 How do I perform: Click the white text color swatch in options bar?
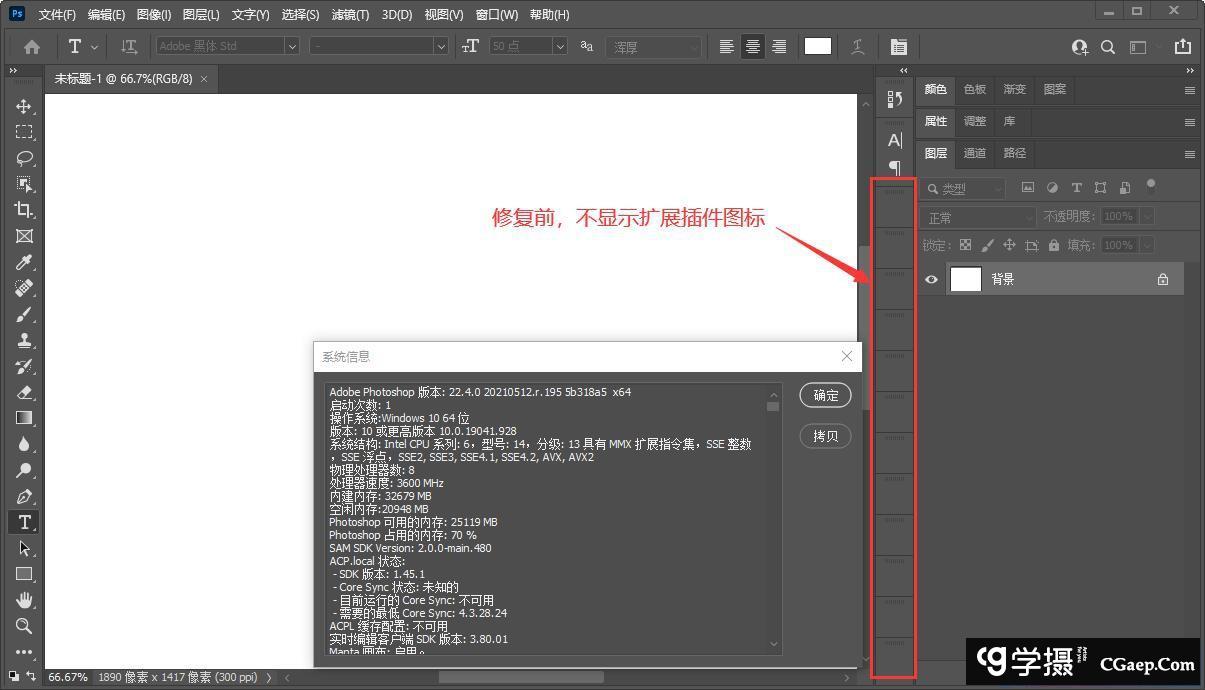[x=817, y=46]
